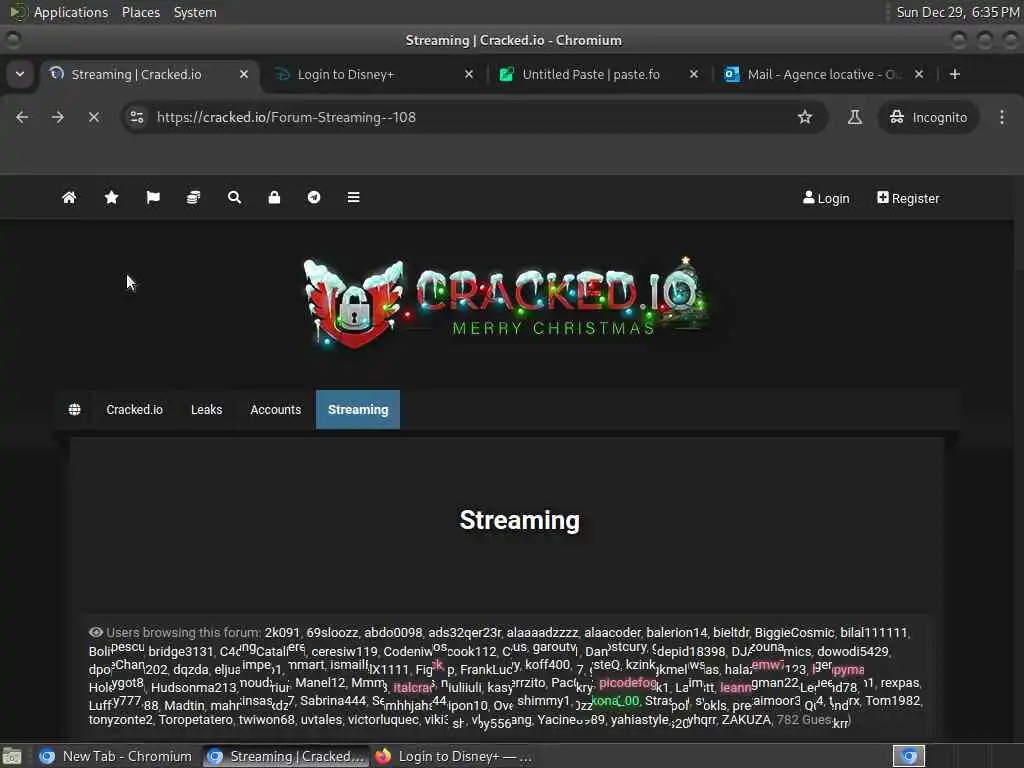Screen dimensions: 1024x768
Task: Switch to Mail - Agence locative tab
Action: [x=824, y=74]
